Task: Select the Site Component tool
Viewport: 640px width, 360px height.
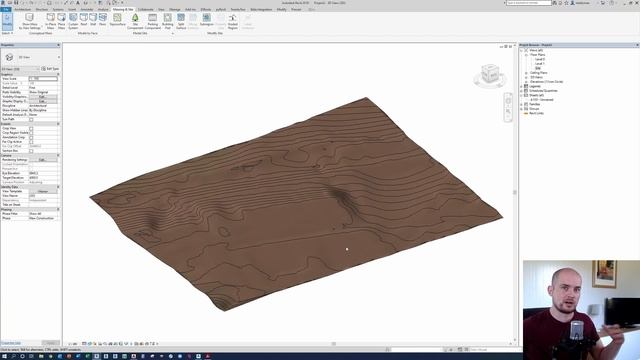Action: (x=135, y=21)
